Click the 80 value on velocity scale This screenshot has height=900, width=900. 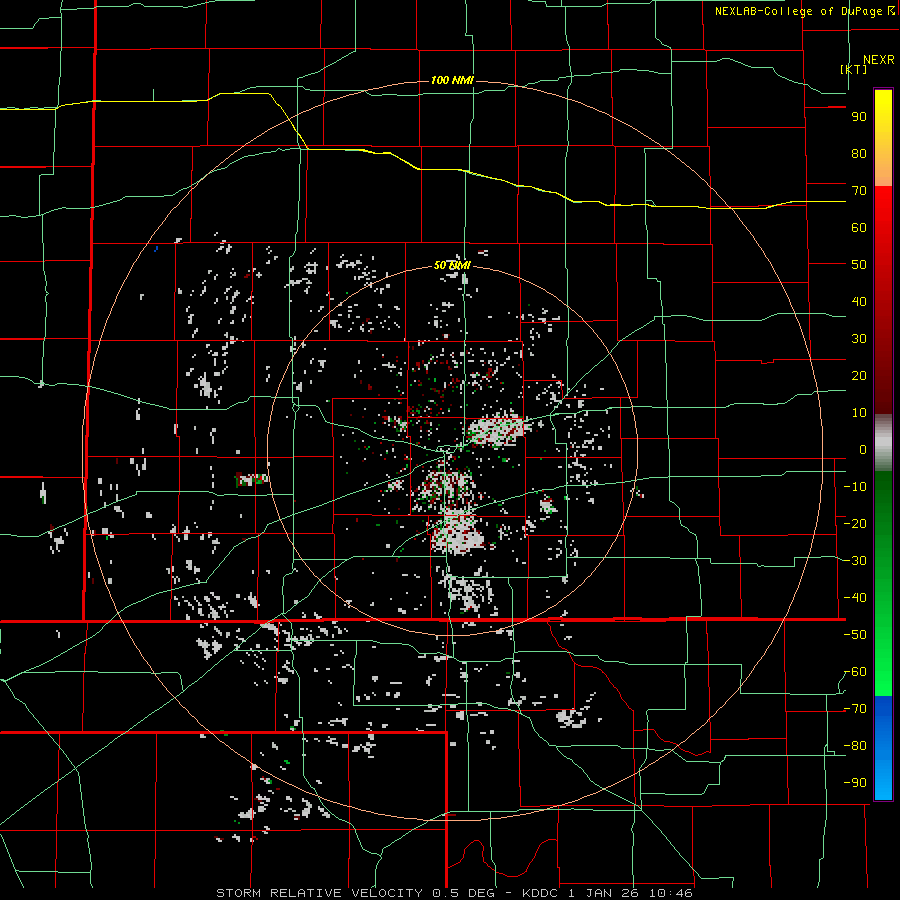pyautogui.click(x=859, y=154)
